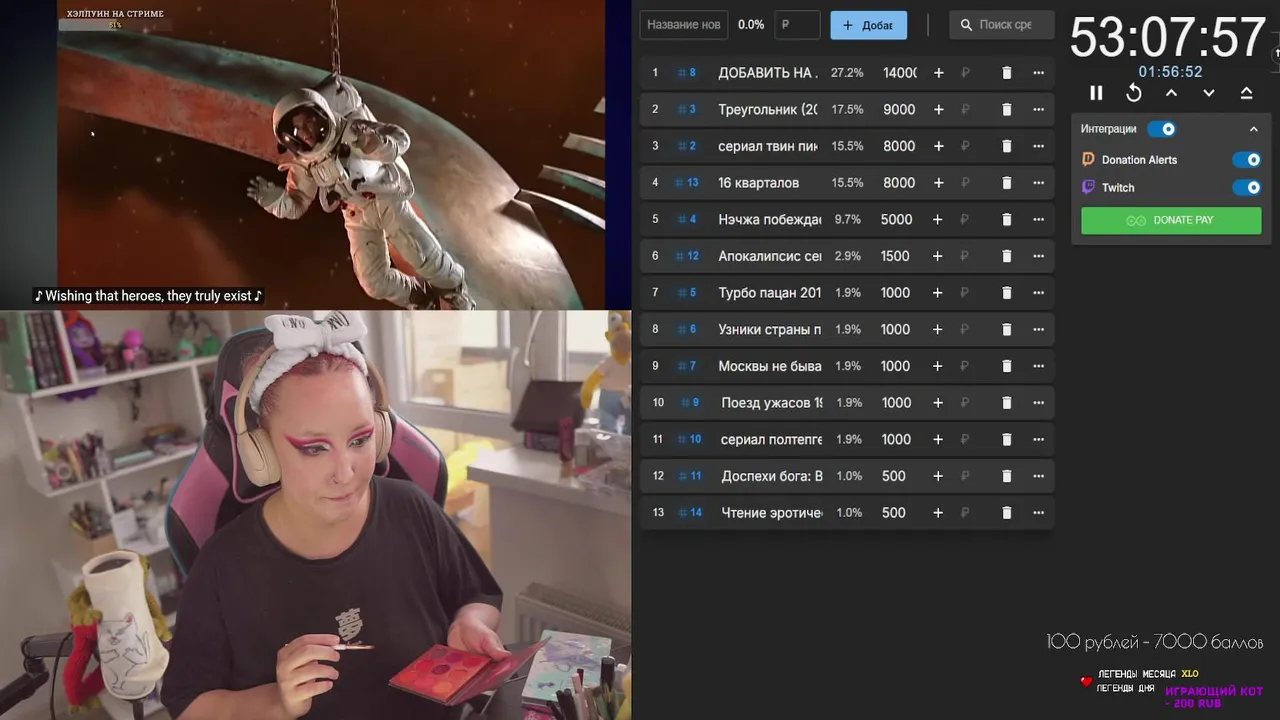
Task: Click the 9000 amount for Треугольник
Action: (899, 110)
